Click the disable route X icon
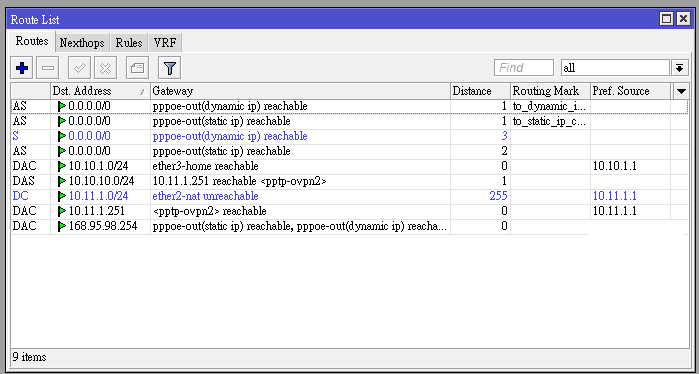Screen dimensions: 699x374 point(105,68)
